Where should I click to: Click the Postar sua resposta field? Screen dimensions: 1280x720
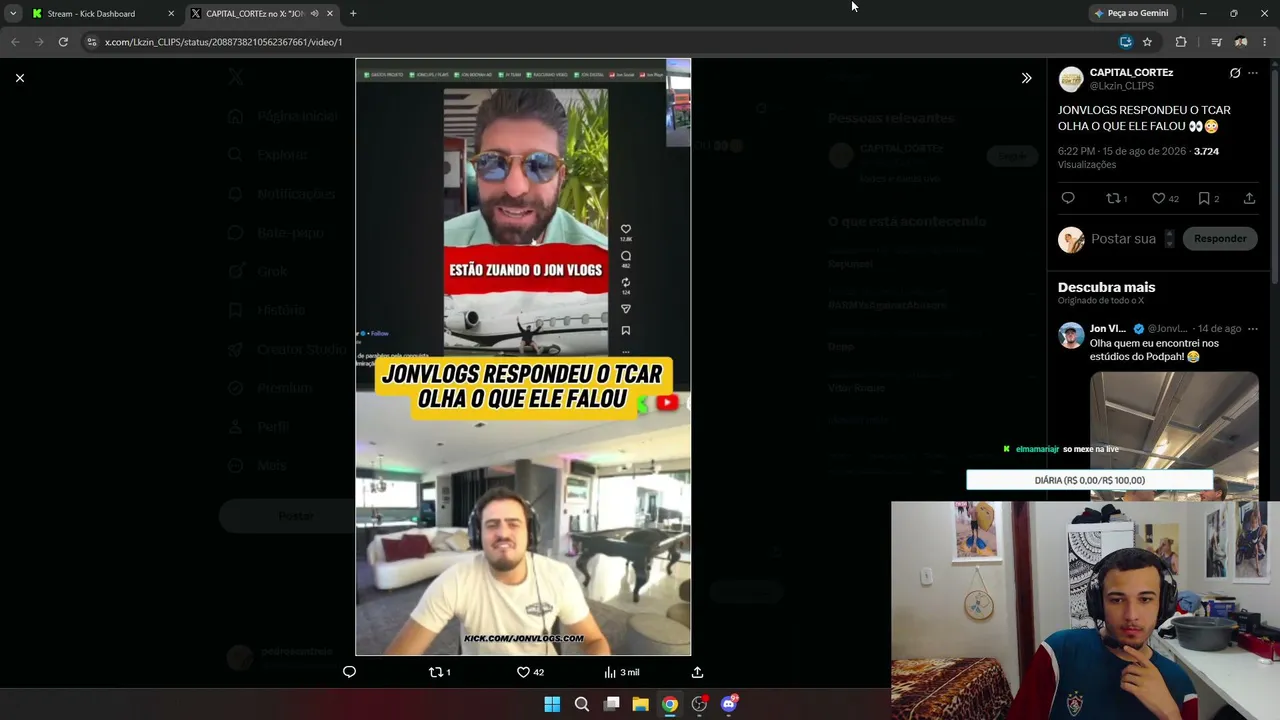(x=1123, y=239)
